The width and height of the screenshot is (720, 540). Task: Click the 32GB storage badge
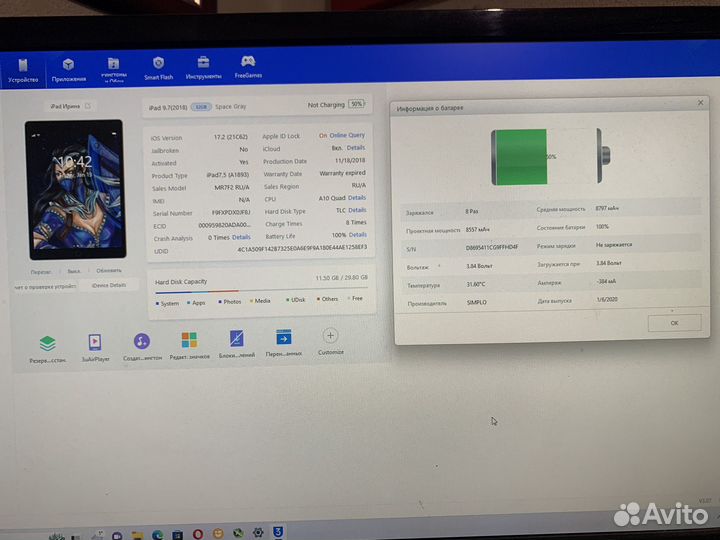coord(201,107)
